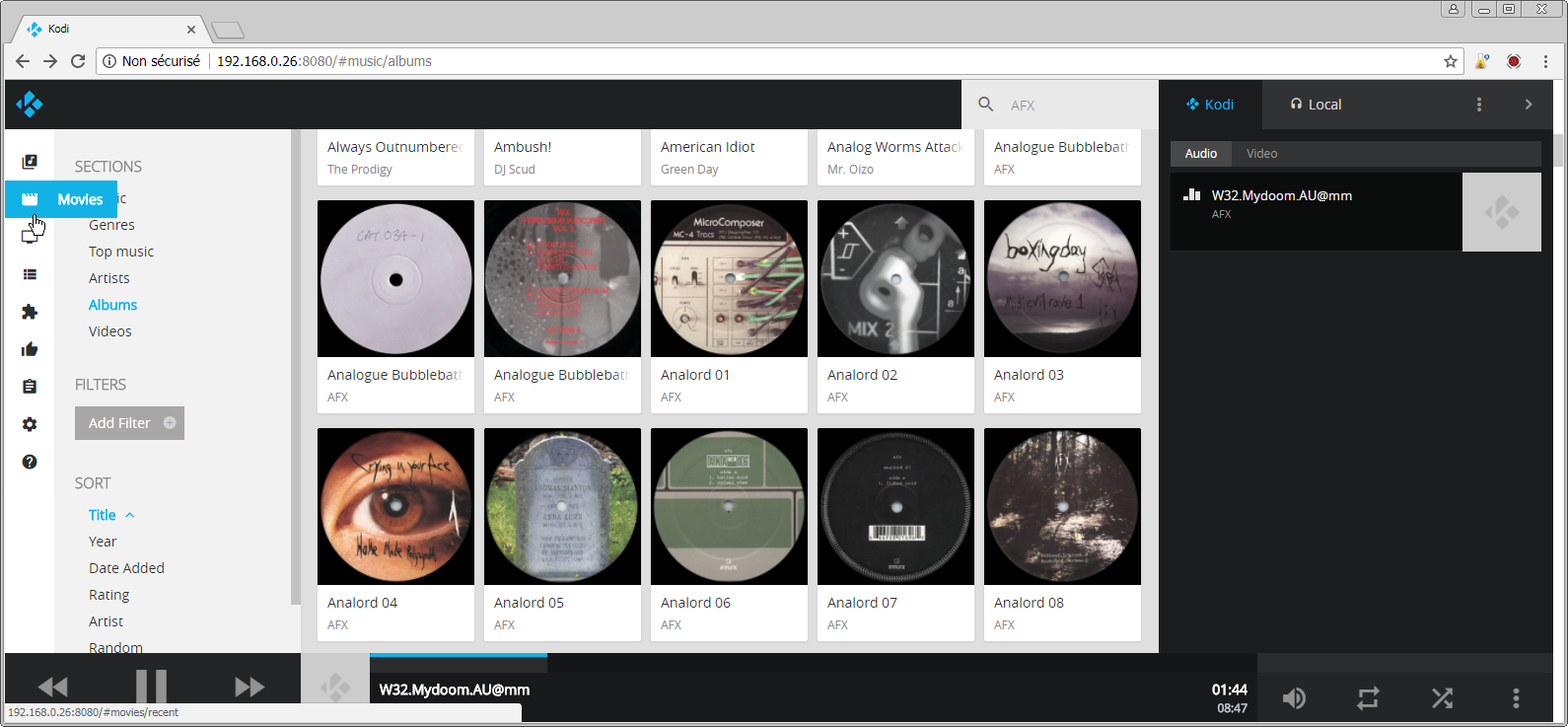Open the Music section icon in sidebar
The width and height of the screenshot is (1568, 727).
30,162
